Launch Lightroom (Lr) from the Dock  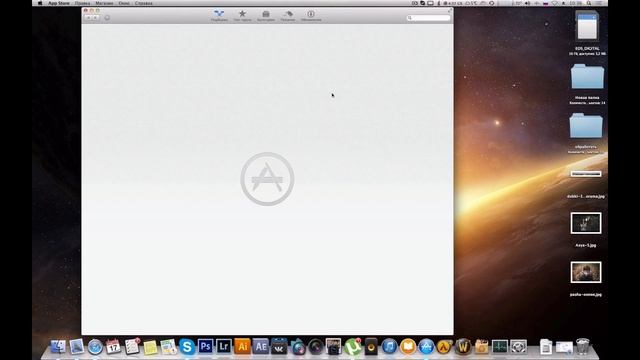tap(224, 347)
